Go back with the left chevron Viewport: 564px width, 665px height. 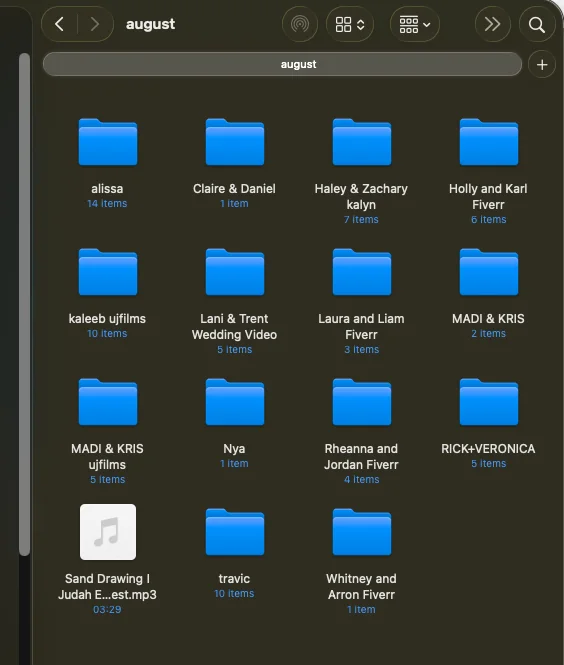(x=59, y=24)
